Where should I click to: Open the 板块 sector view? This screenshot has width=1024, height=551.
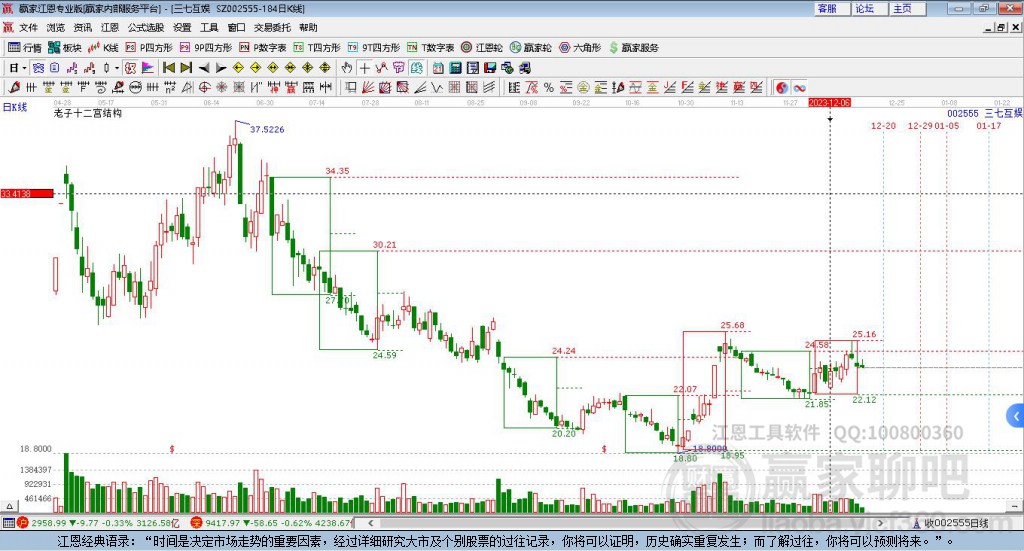point(64,48)
